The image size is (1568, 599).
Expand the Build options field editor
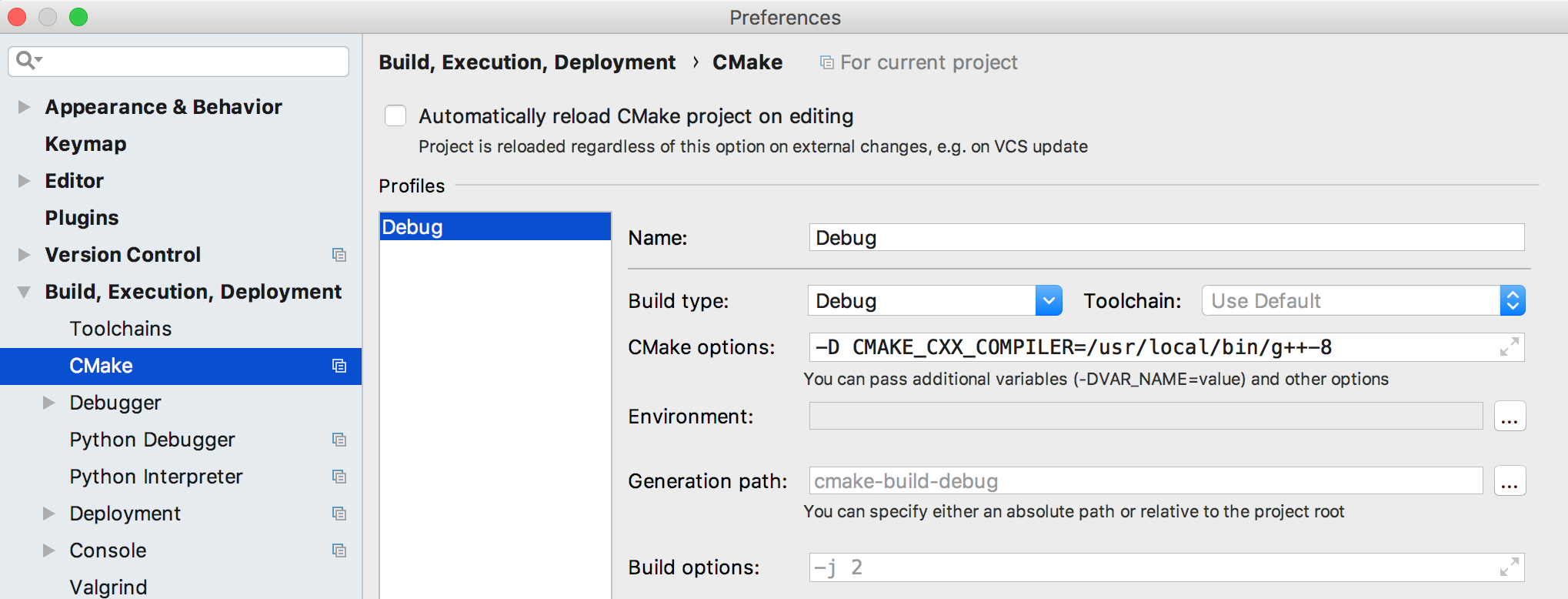1508,567
